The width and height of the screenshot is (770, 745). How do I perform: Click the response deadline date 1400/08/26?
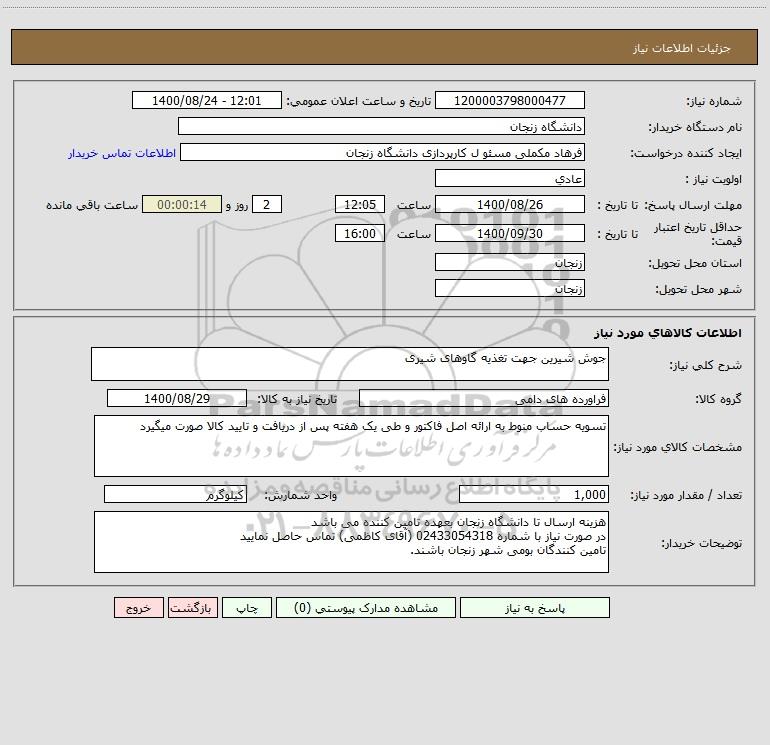point(510,204)
